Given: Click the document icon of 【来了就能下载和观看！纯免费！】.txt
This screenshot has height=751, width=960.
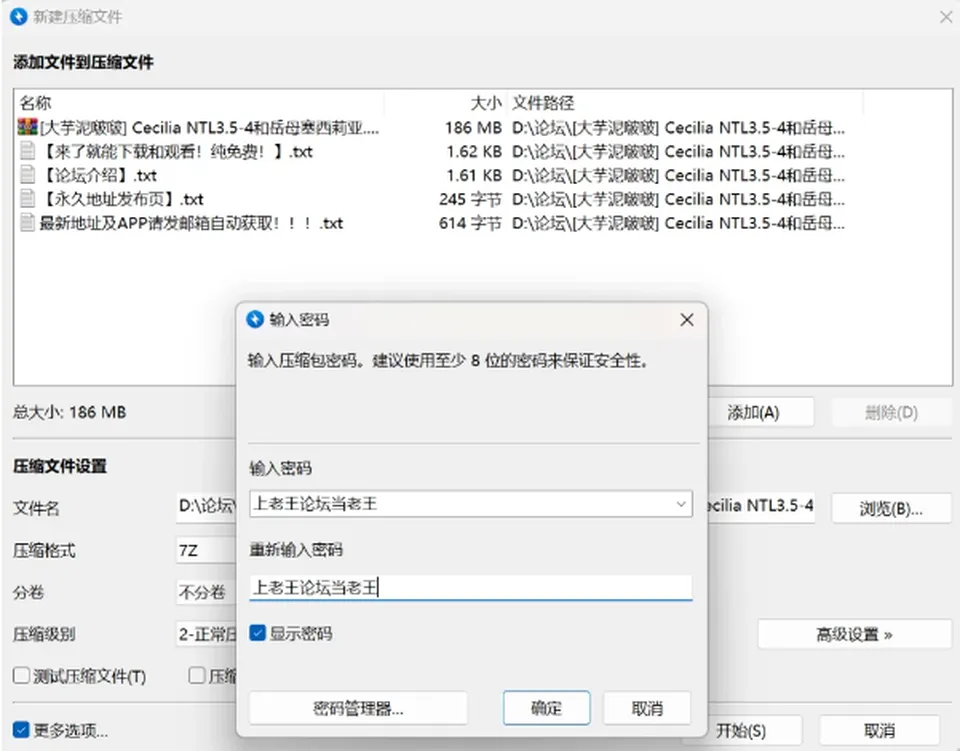Looking at the screenshot, I should 28,151.
